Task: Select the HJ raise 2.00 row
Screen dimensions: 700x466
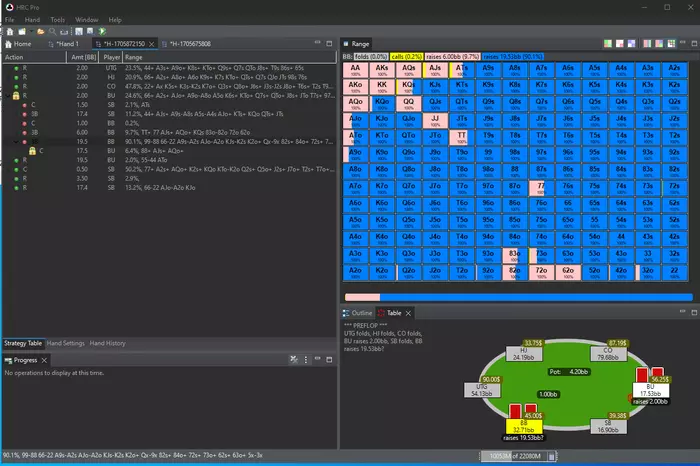Action: pos(169,77)
